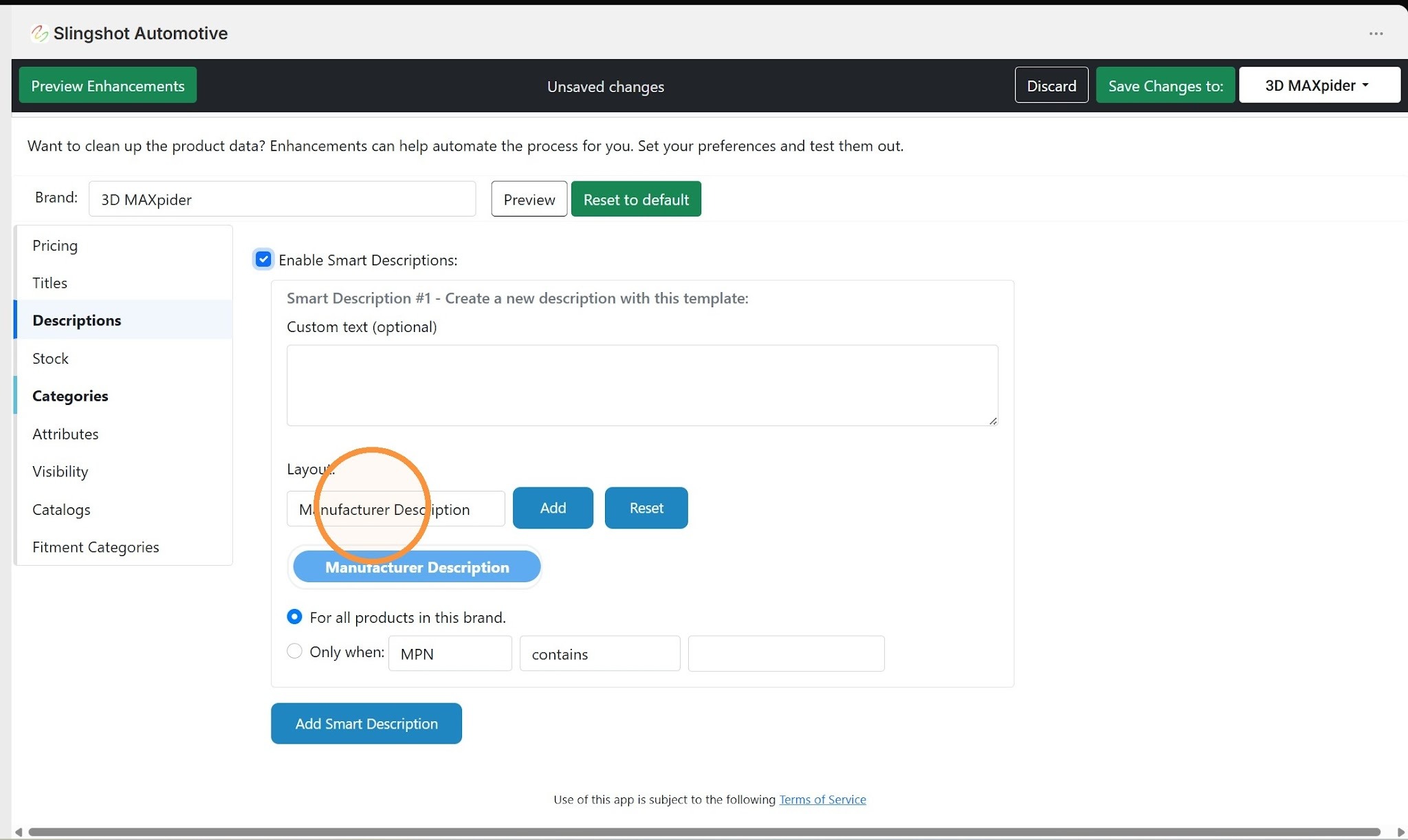
Task: Click Preview Enhancements button
Action: pyautogui.click(x=108, y=85)
